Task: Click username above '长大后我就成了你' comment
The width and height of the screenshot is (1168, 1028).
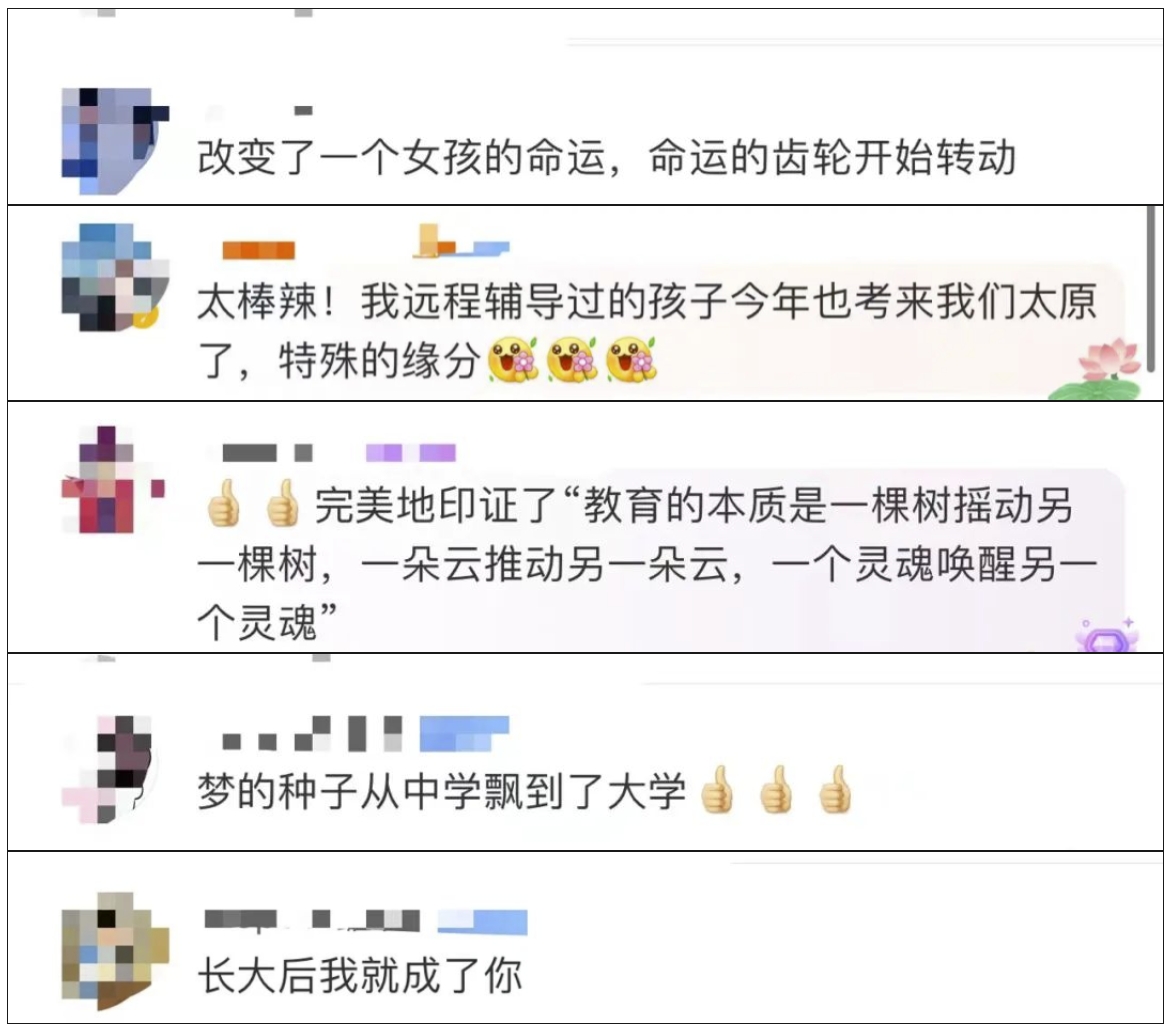Action: (312, 921)
